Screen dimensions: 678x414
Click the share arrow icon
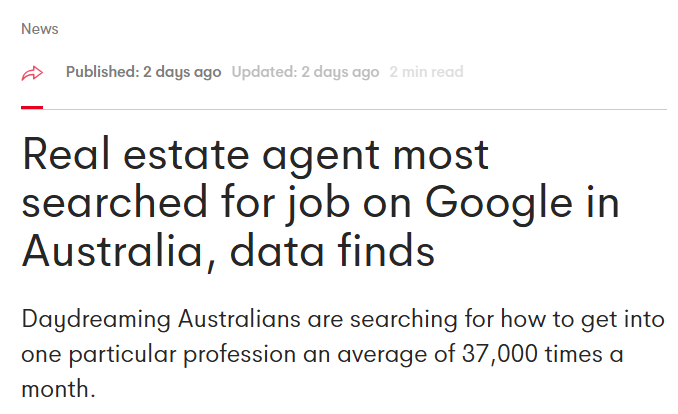click(33, 73)
